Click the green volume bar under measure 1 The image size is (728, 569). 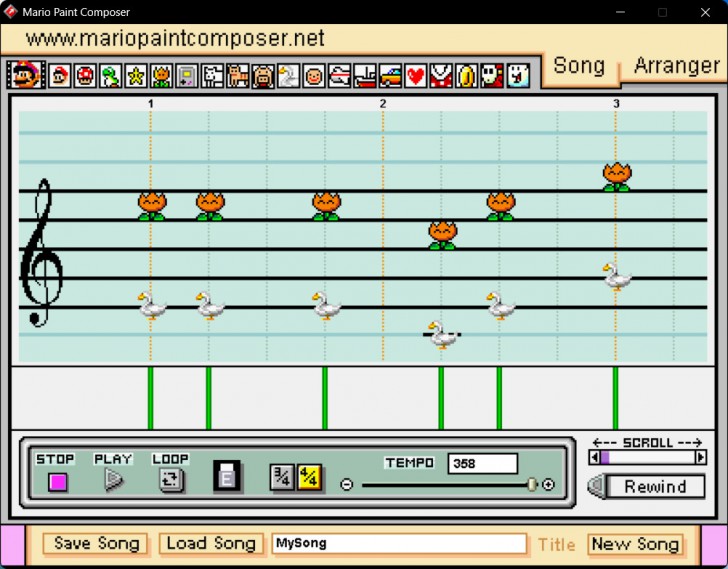click(x=150, y=398)
